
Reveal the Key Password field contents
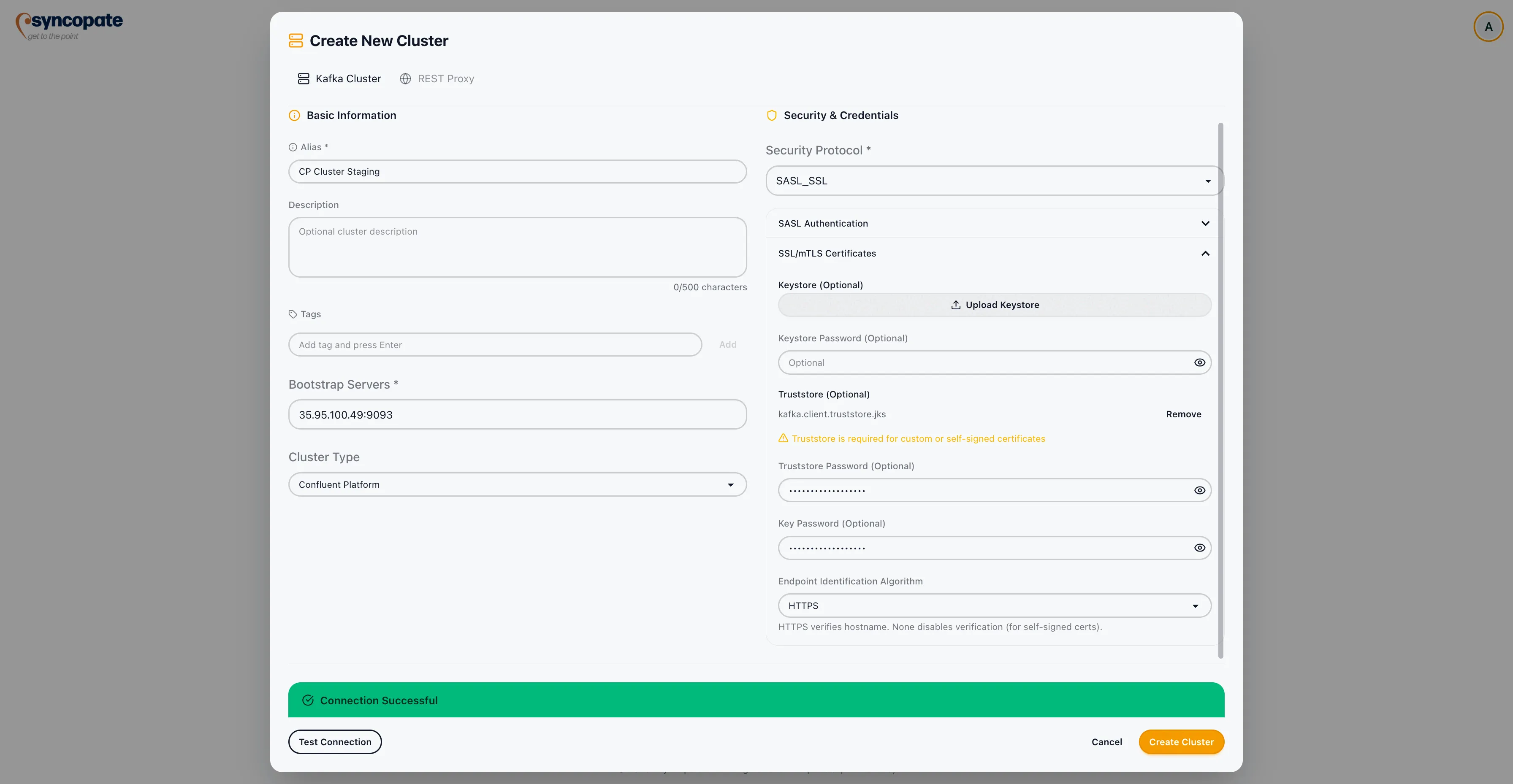tap(1199, 547)
